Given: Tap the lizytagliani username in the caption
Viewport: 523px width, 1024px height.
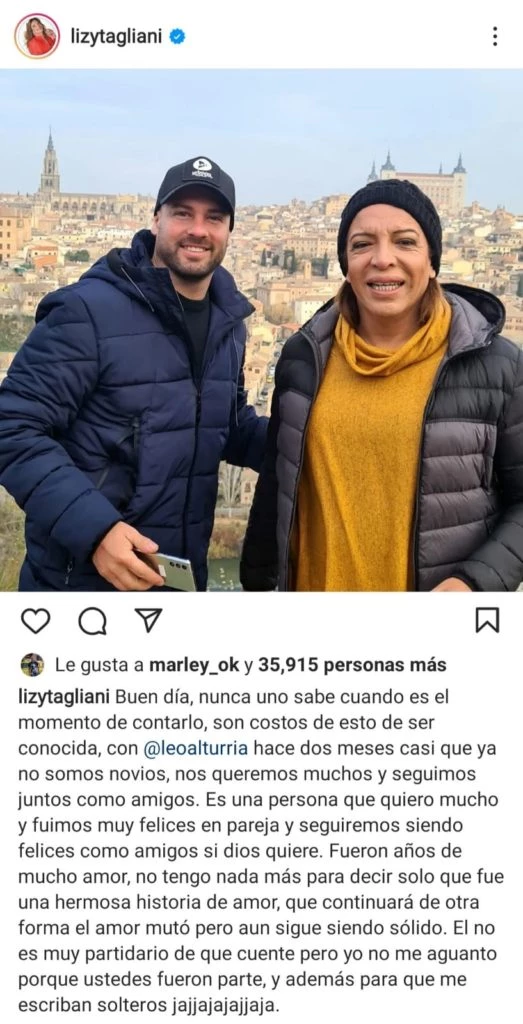Looking at the screenshot, I should click(x=64, y=696).
